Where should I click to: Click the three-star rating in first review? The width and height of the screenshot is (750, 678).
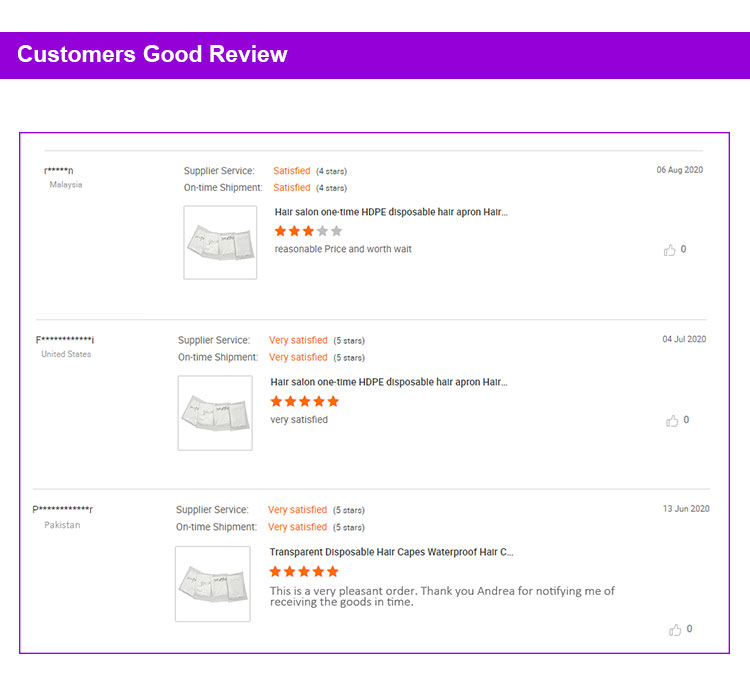(x=308, y=231)
